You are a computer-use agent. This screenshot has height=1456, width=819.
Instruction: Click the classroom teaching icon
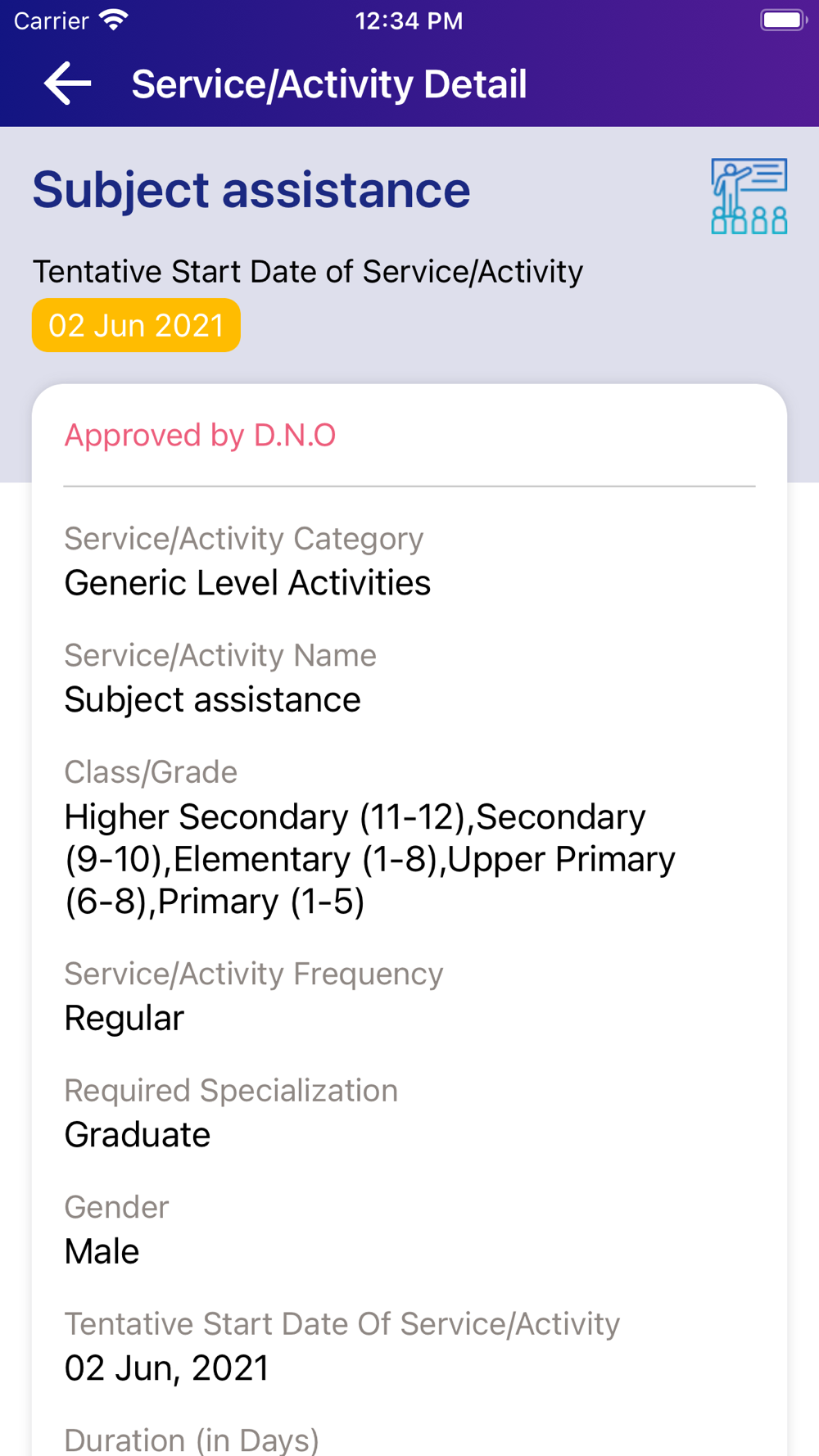click(x=749, y=197)
